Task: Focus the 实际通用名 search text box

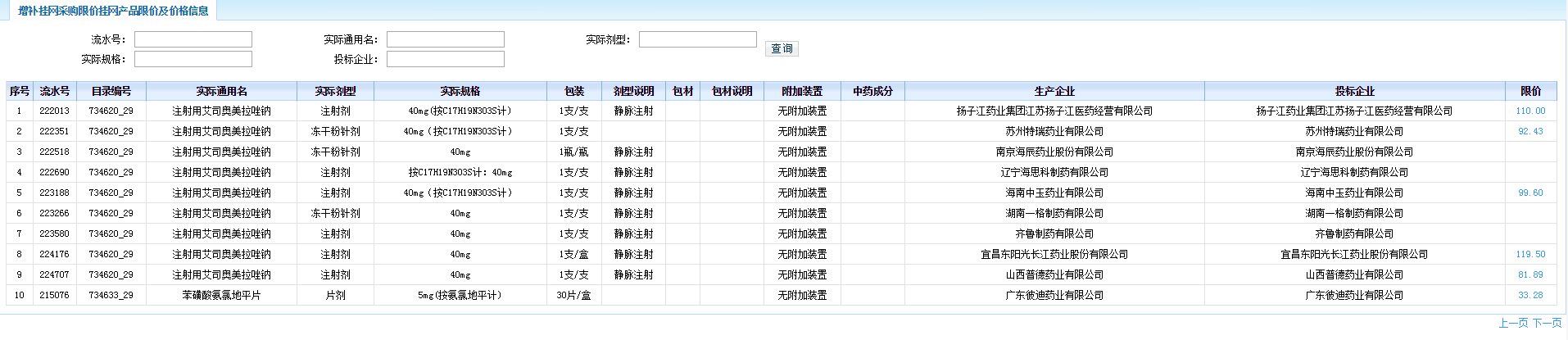Action: pyautogui.click(x=446, y=39)
